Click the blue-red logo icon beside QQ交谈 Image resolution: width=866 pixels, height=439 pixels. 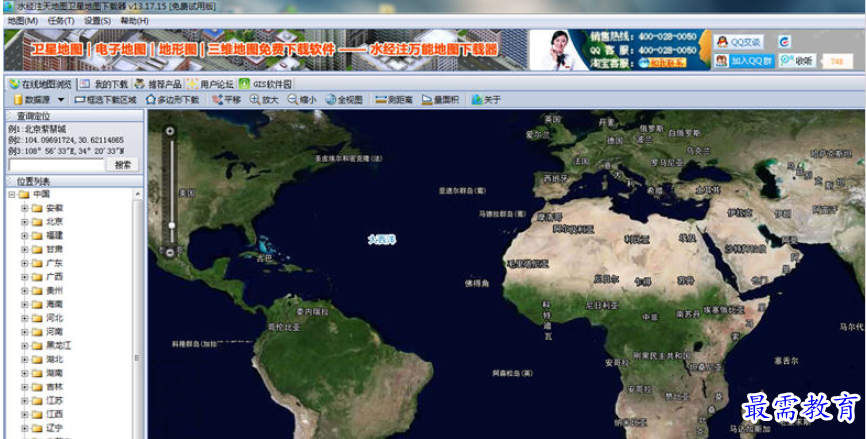(784, 42)
